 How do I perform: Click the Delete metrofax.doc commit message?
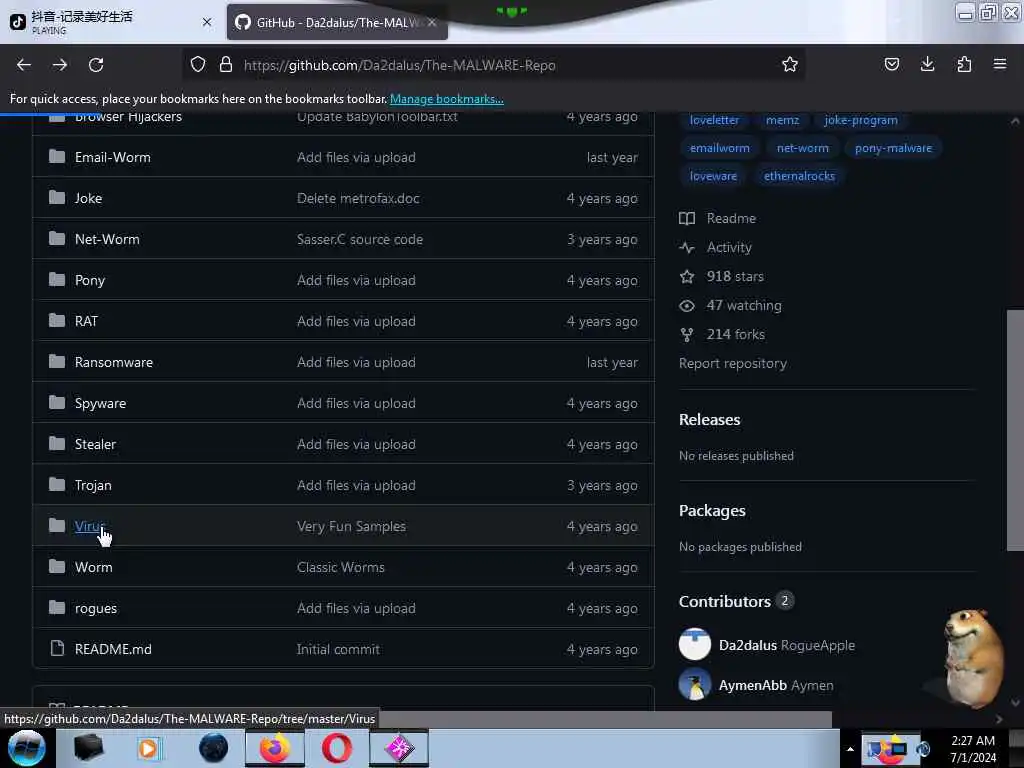(x=358, y=199)
